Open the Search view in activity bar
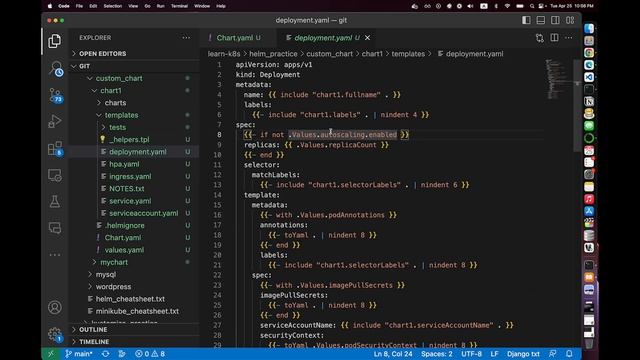The image size is (640, 360). pyautogui.click(x=56, y=68)
